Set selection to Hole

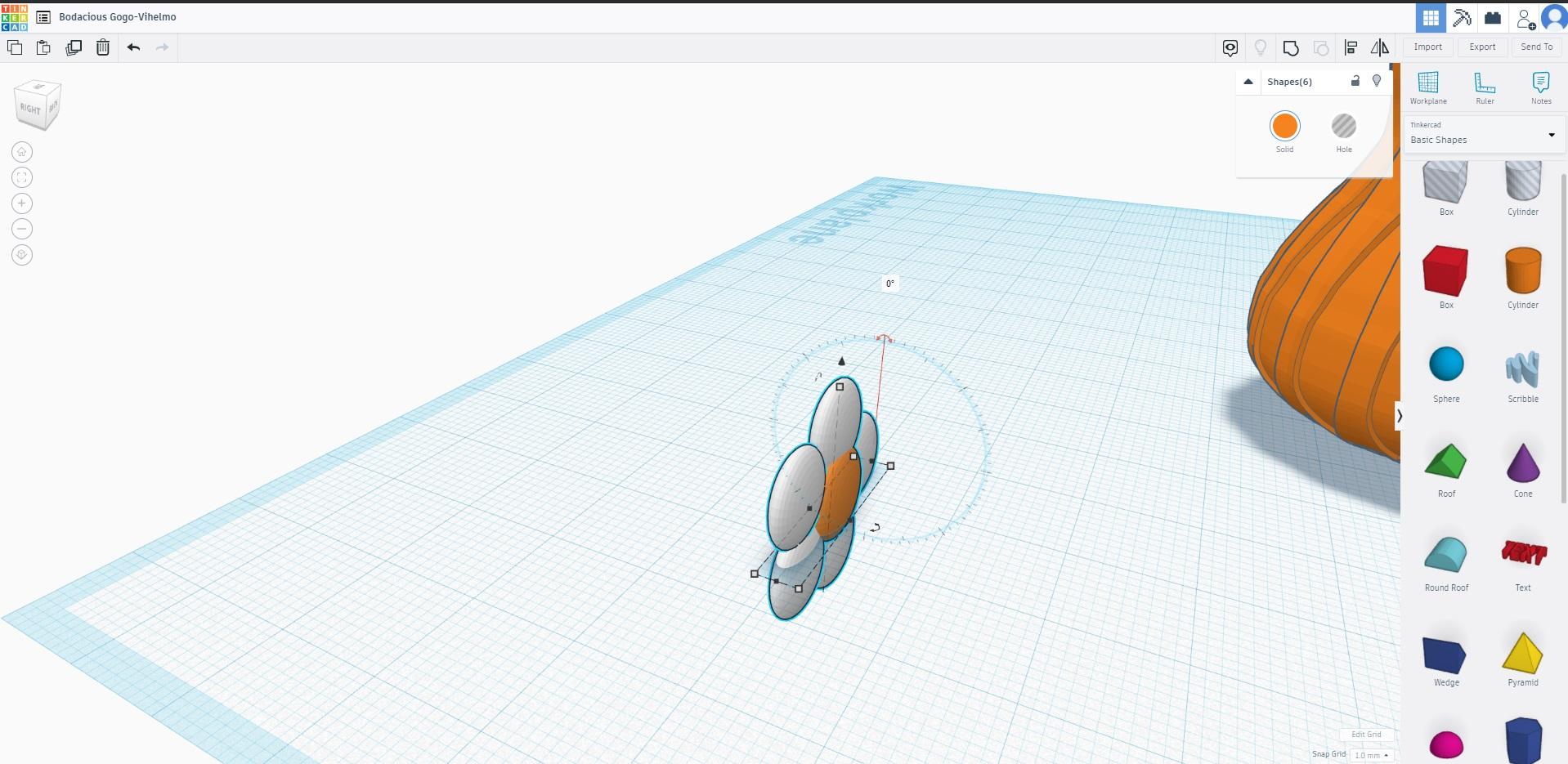[x=1344, y=127]
